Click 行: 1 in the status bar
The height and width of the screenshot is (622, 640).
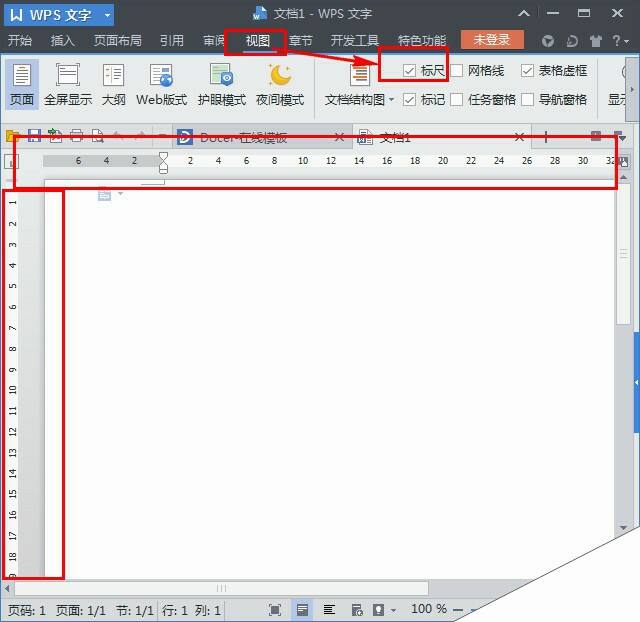(175, 611)
